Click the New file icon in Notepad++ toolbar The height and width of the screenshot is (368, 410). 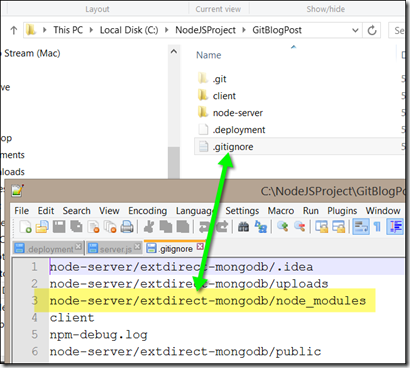click(25, 227)
